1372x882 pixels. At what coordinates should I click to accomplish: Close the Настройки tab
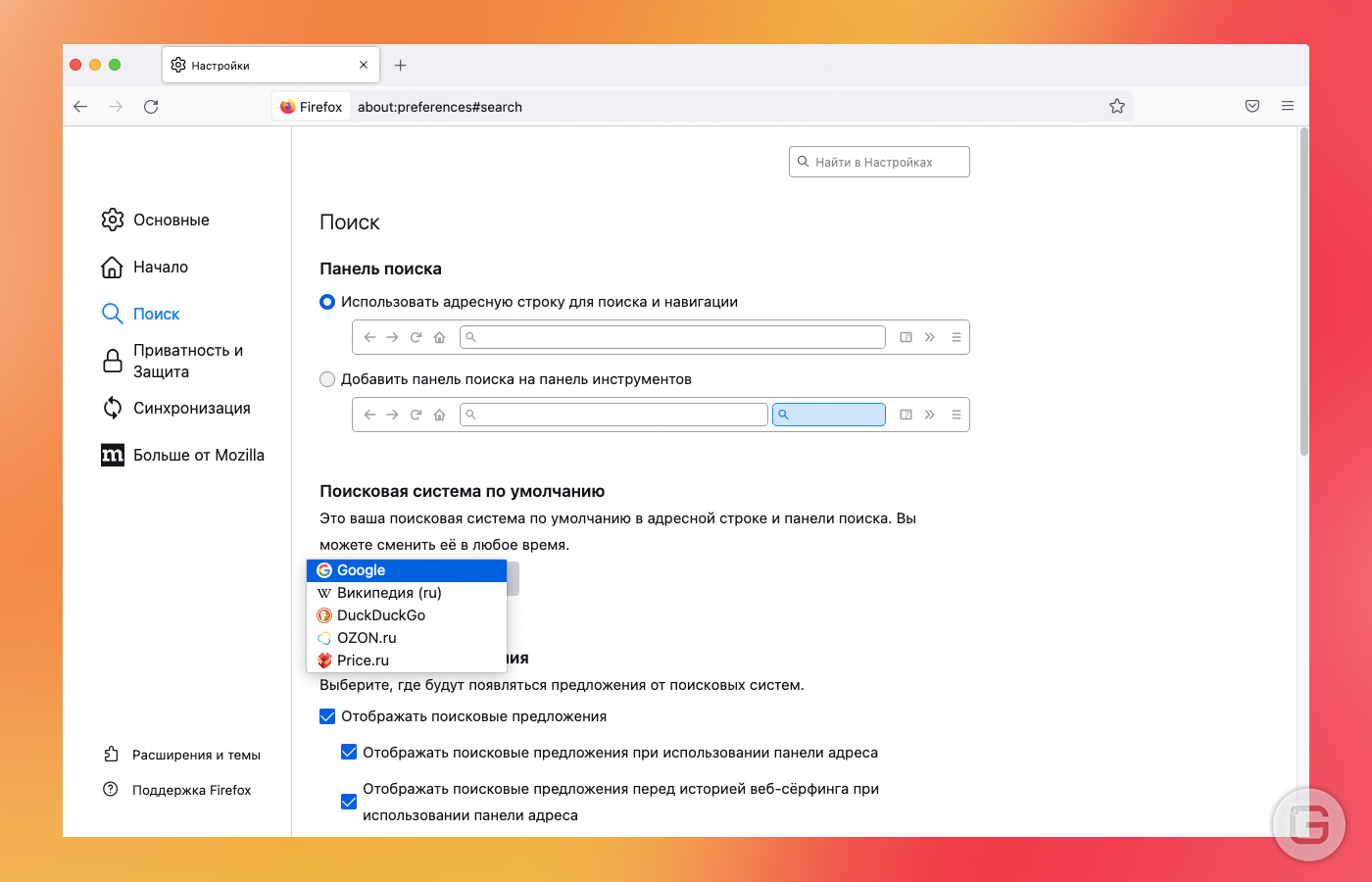(364, 65)
